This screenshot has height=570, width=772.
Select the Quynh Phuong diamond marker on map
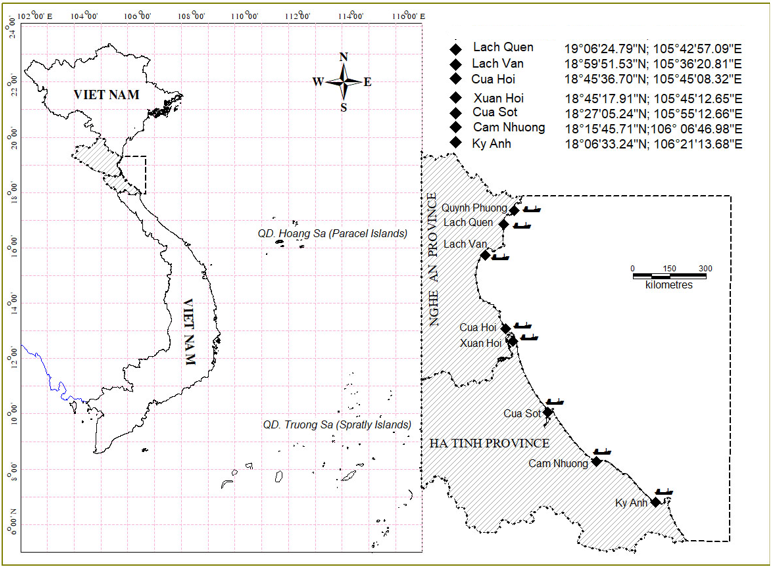point(514,210)
